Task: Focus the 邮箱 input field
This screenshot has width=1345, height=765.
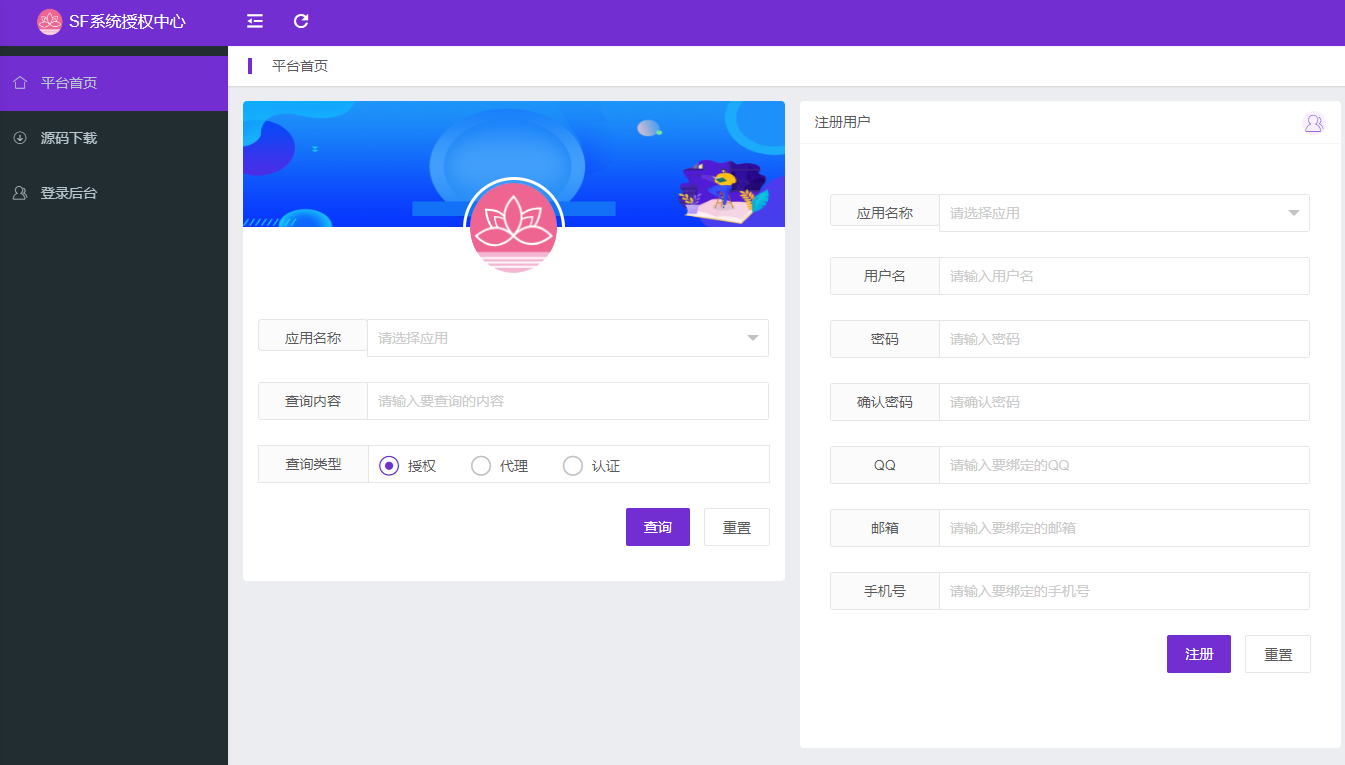Action: coord(1124,528)
